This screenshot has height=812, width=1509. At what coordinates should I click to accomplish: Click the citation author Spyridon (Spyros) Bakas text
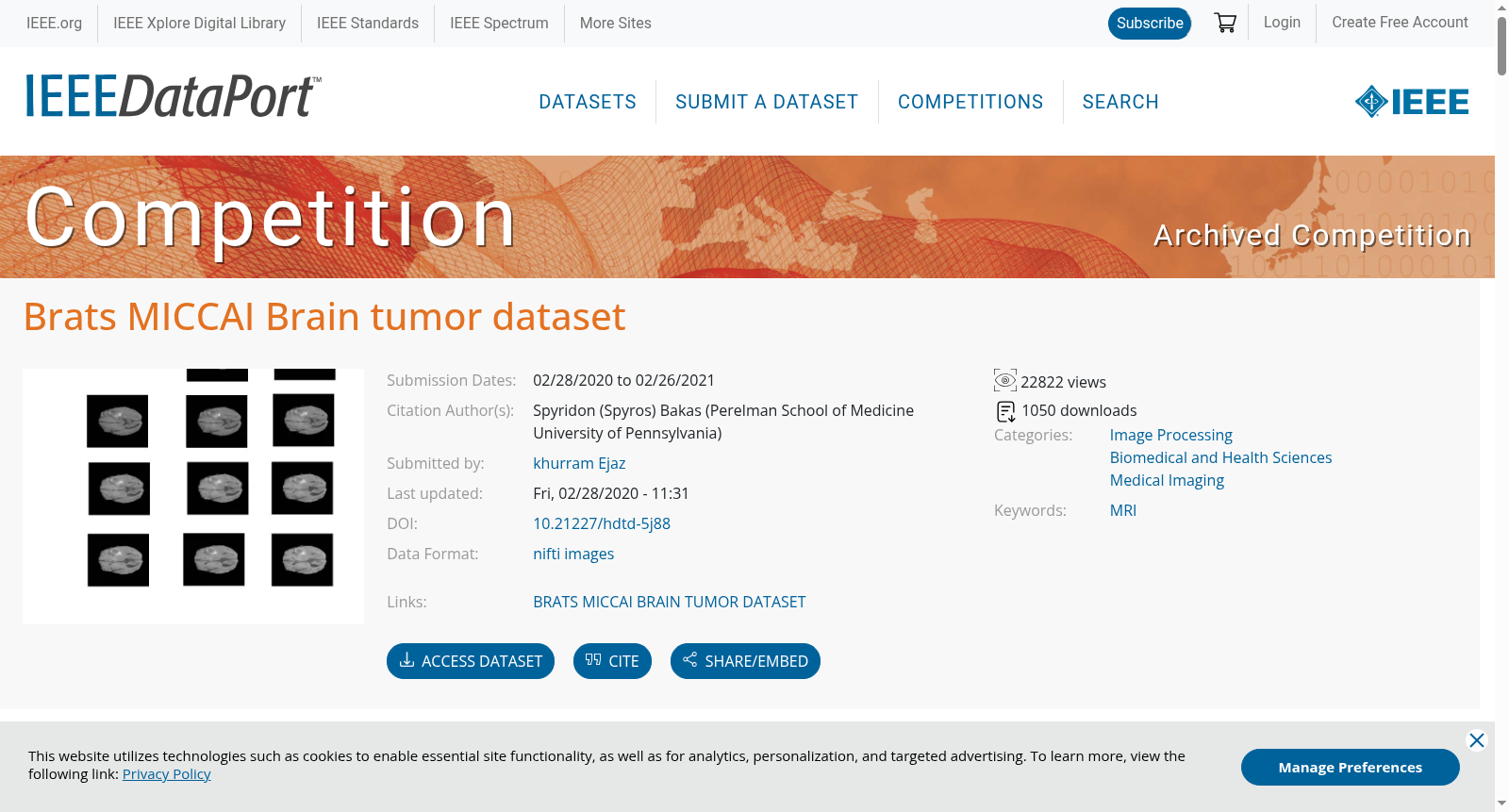[723, 422]
